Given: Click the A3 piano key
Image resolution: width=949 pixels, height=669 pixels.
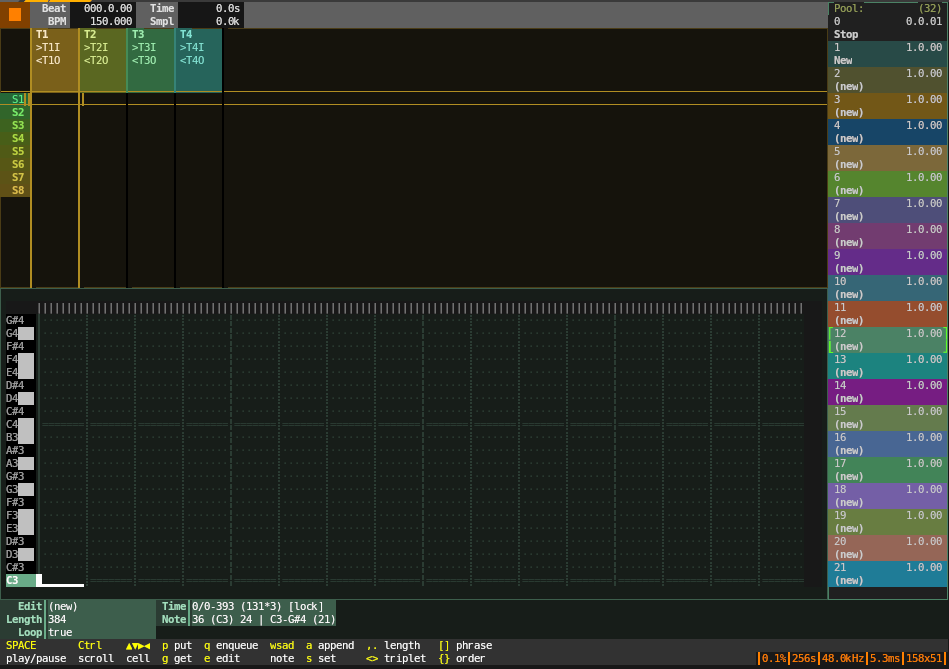Looking at the screenshot, I should tap(20, 463).
